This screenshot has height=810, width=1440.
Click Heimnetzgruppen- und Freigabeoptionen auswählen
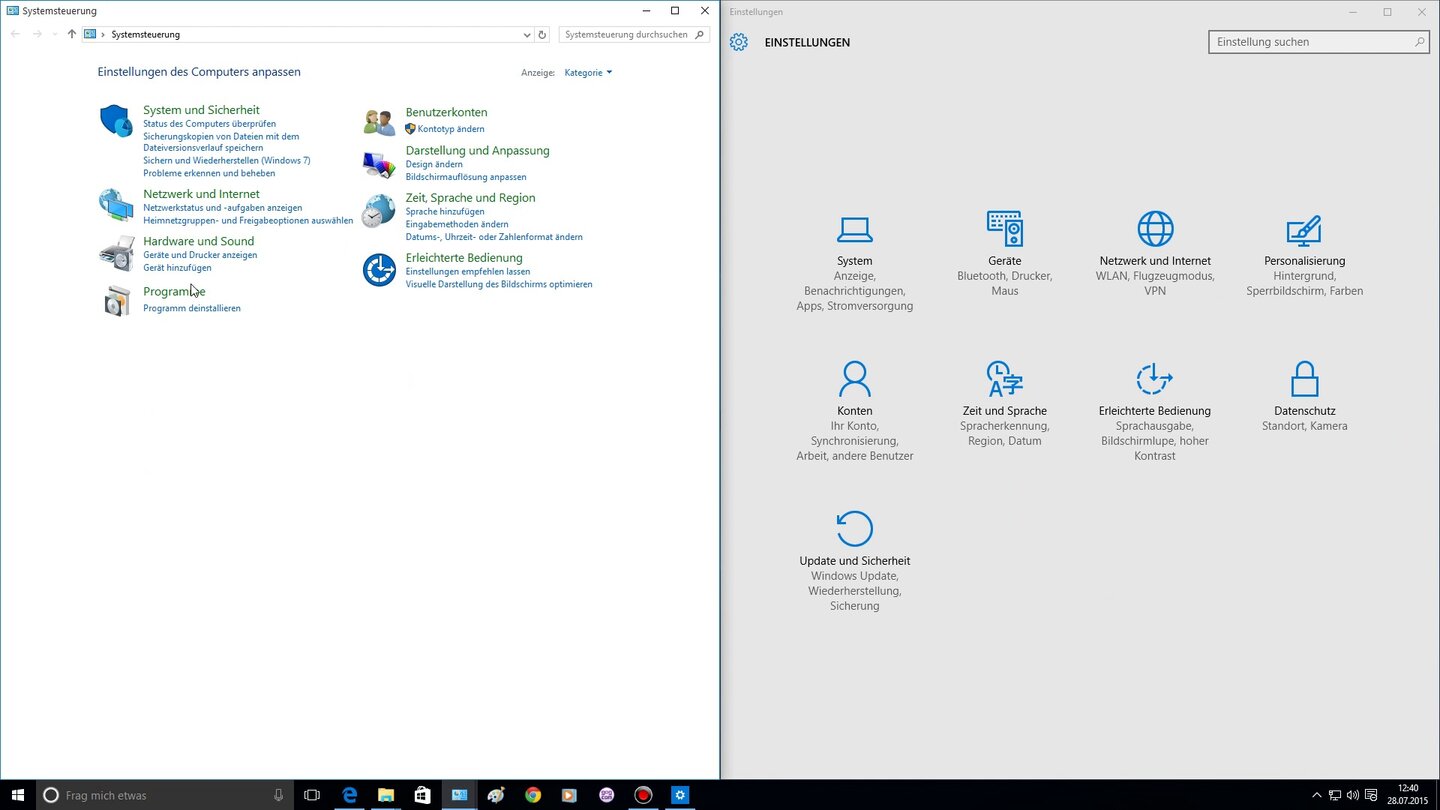point(248,221)
